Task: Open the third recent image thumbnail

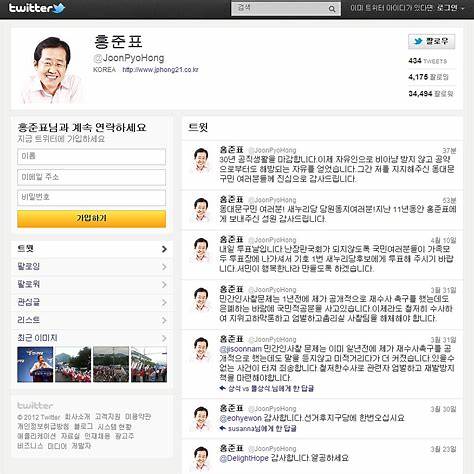Action: tap(111, 364)
